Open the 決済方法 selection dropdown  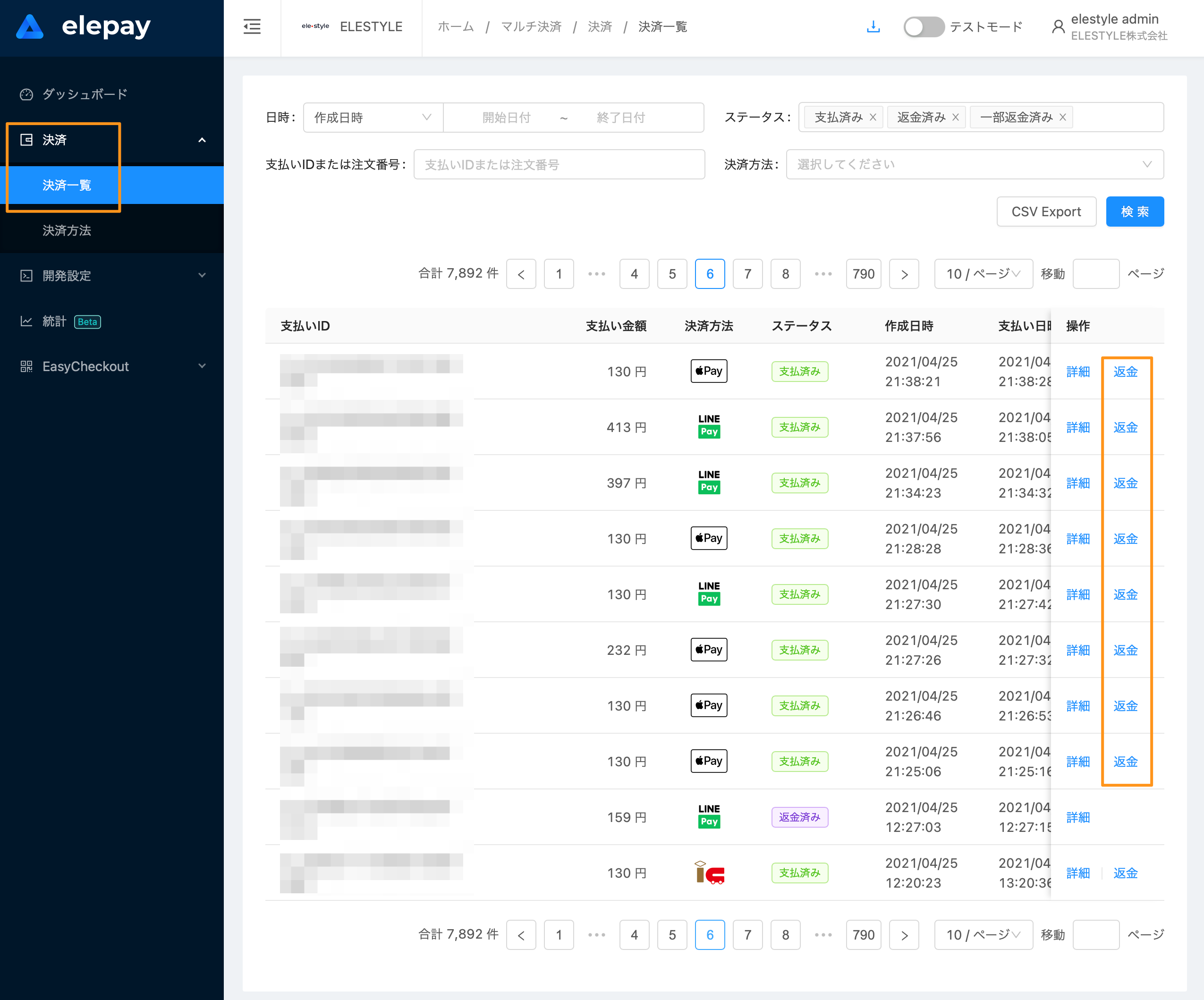(974, 165)
